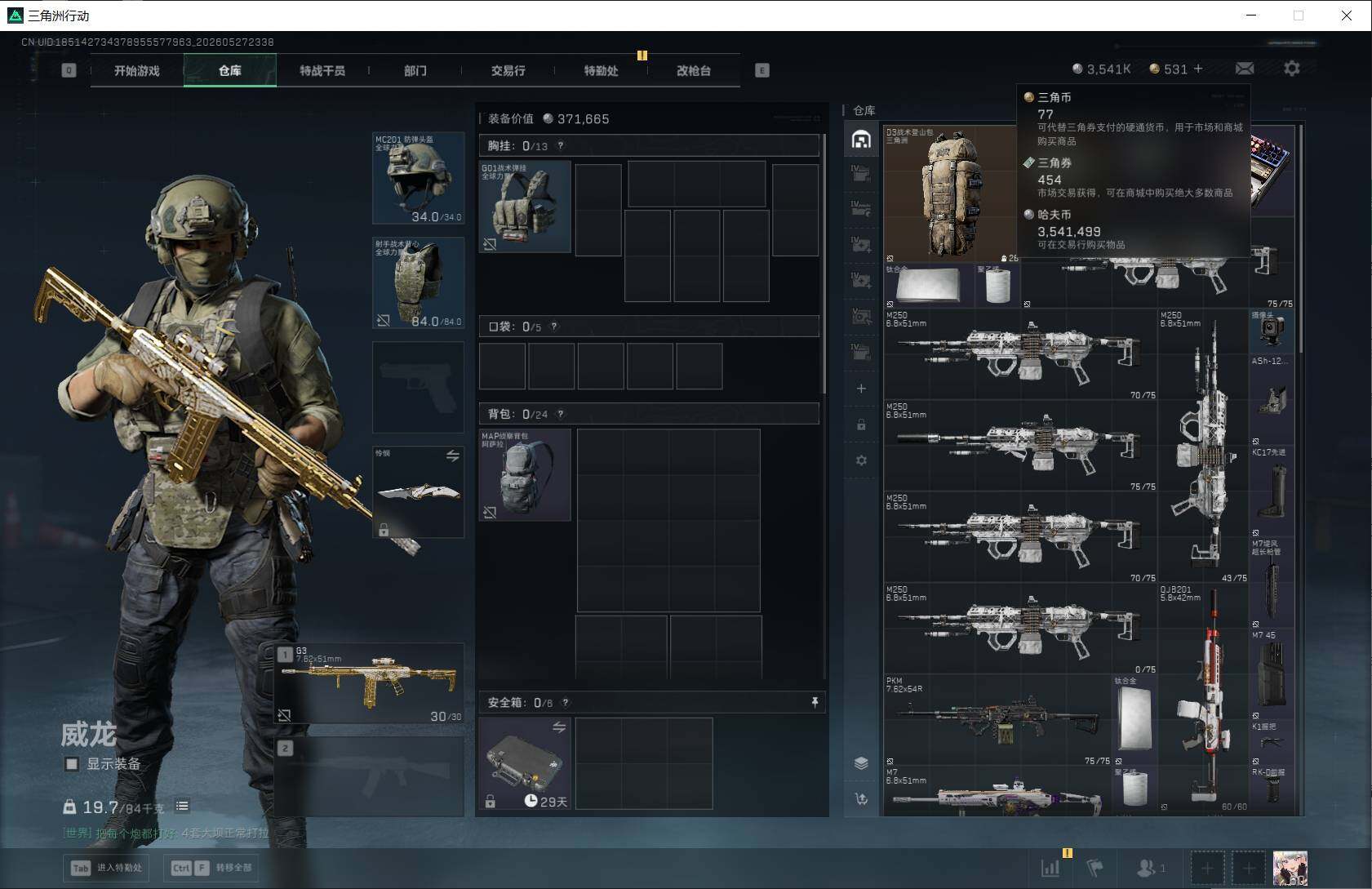
Task: Open the weight details list icon
Action: pyautogui.click(x=182, y=807)
